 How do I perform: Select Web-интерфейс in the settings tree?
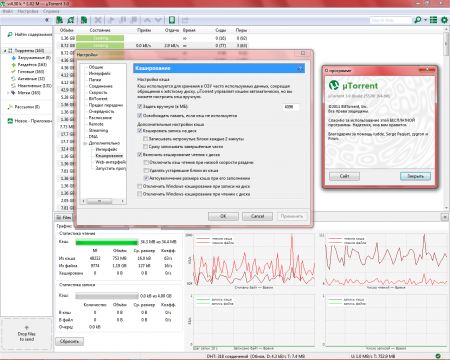point(111,162)
